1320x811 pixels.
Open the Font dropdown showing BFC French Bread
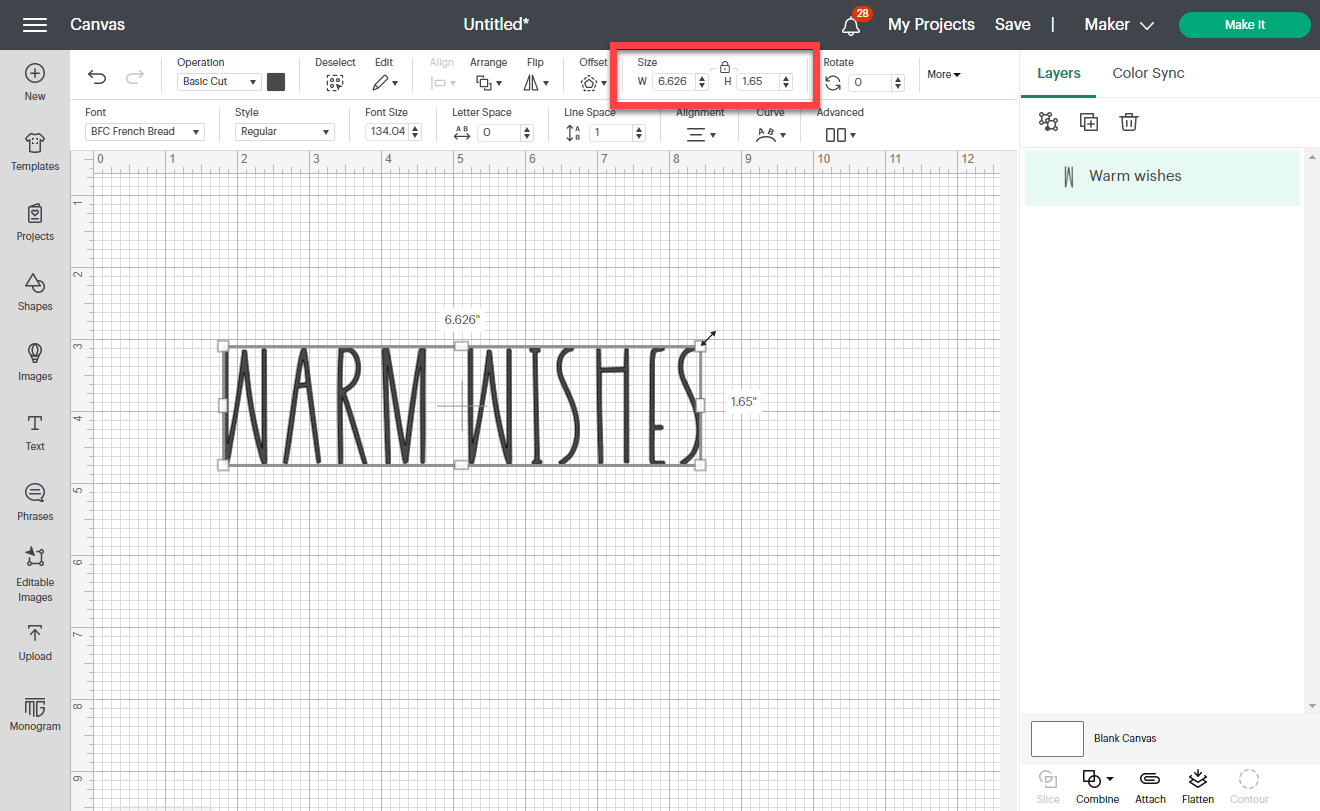[143, 131]
